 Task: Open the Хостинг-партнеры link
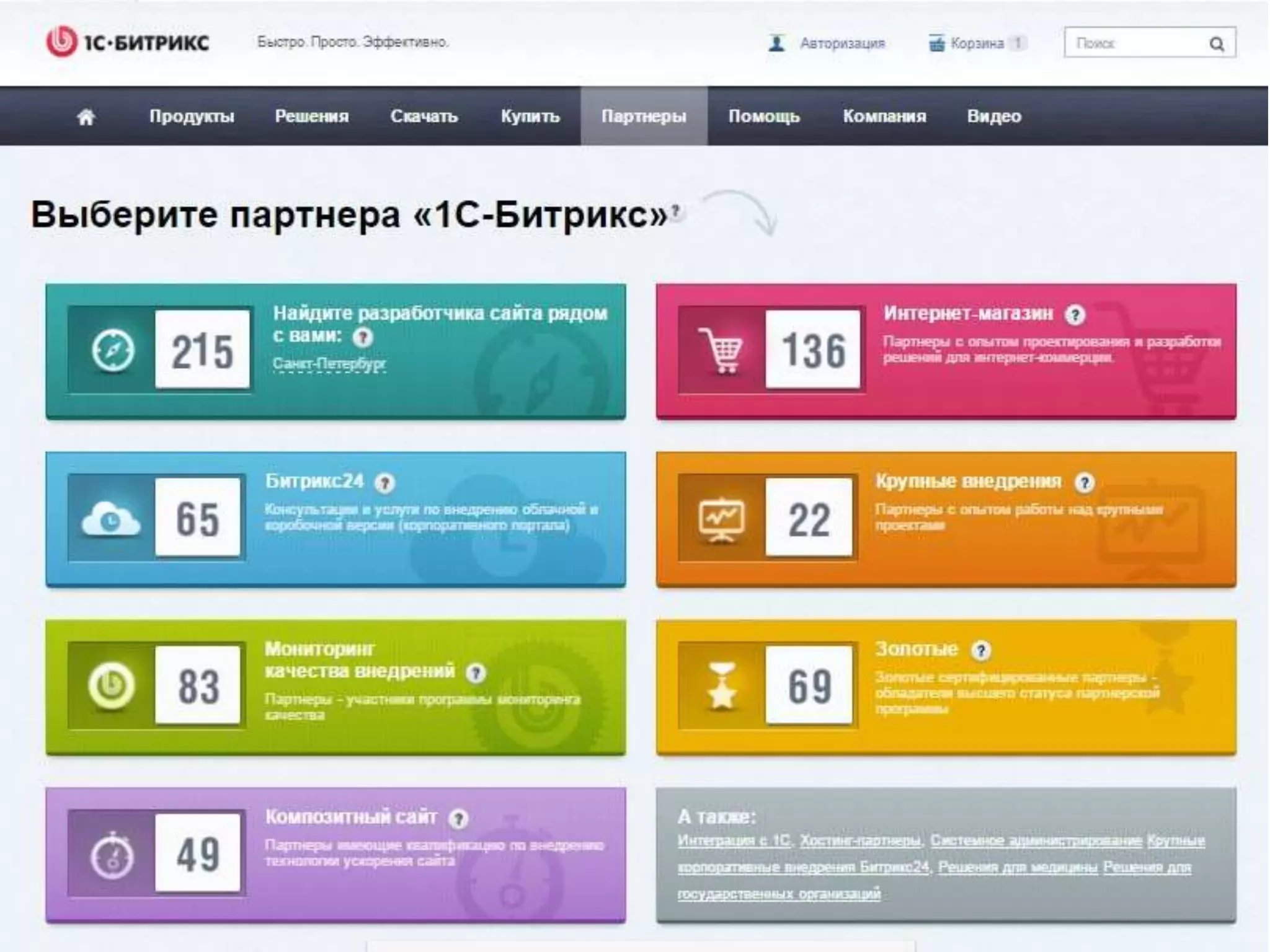pyautogui.click(x=860, y=840)
